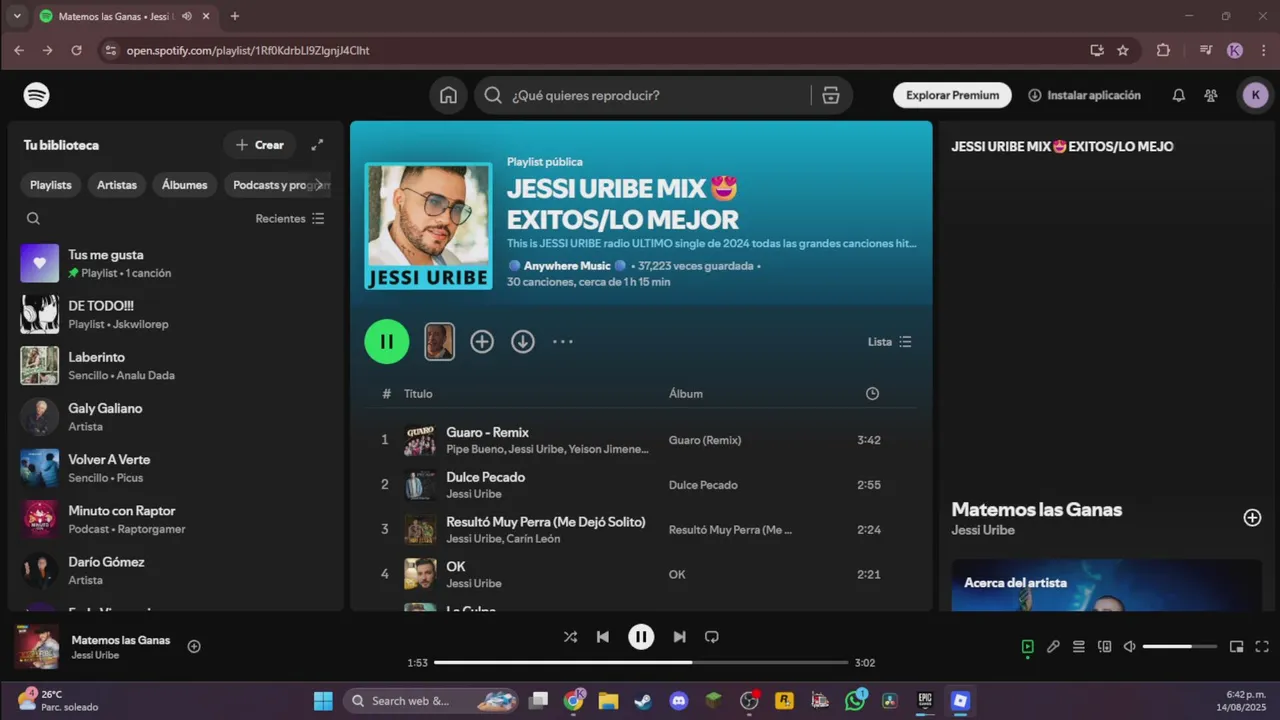1280x720 pixels.
Task: Open more options for the playlist (three dots)
Action: click(563, 342)
